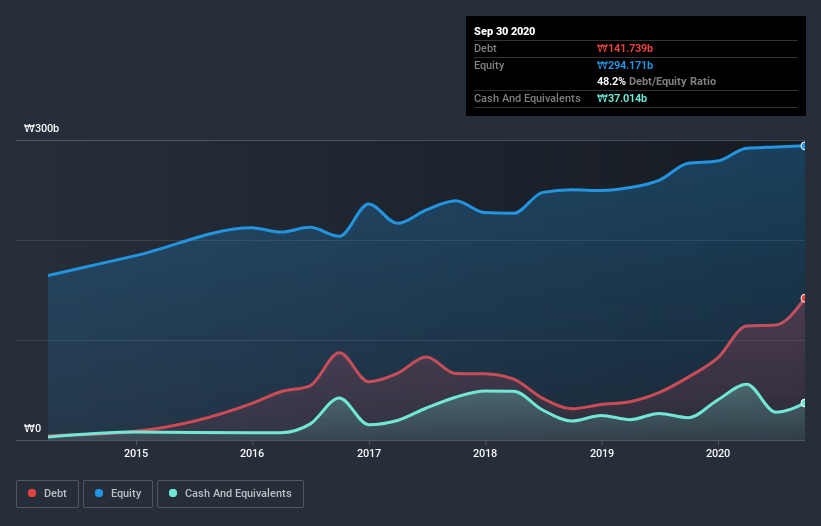821x526 pixels.
Task: Click the 2016 x-axis label
Action: point(252,453)
